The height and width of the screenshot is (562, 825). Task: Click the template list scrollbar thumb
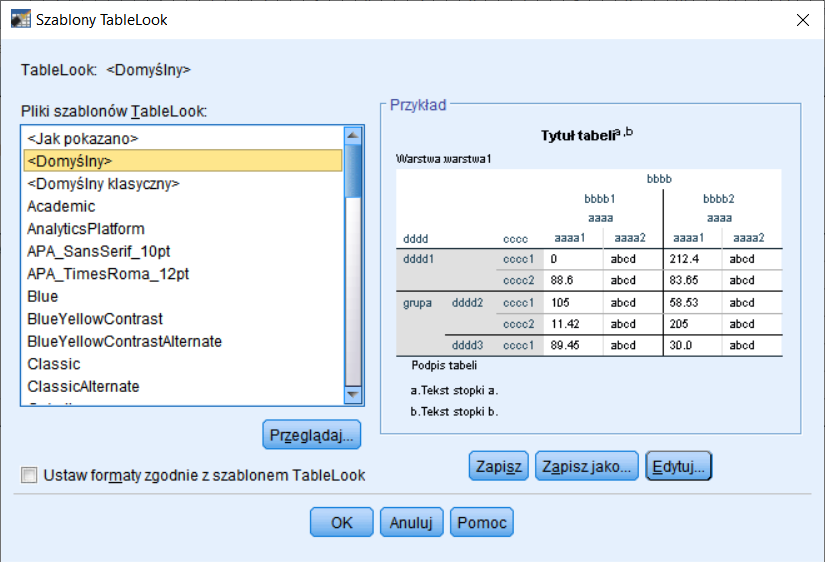pyautogui.click(x=353, y=170)
